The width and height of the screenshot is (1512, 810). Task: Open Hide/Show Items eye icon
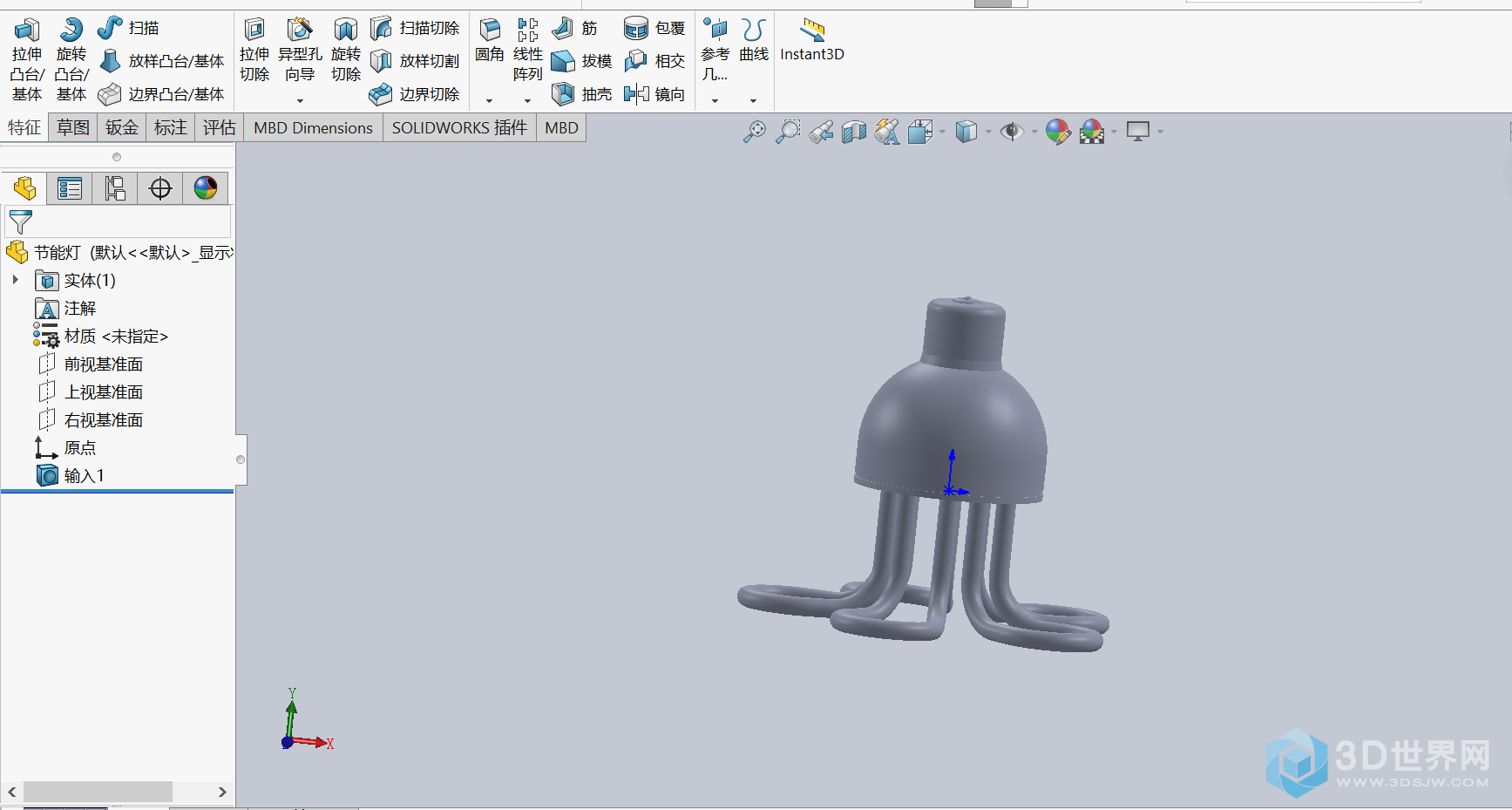(1011, 132)
